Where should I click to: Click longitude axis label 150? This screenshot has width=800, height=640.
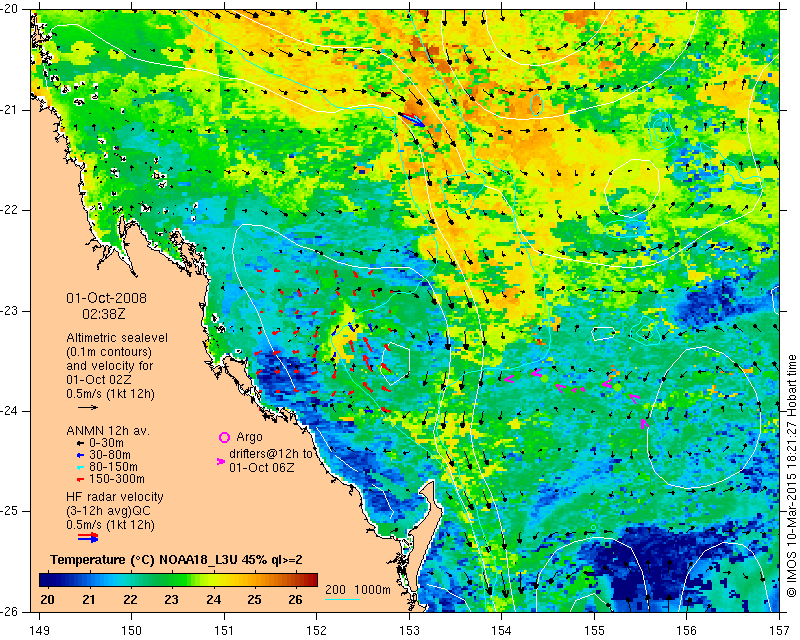(x=132, y=630)
